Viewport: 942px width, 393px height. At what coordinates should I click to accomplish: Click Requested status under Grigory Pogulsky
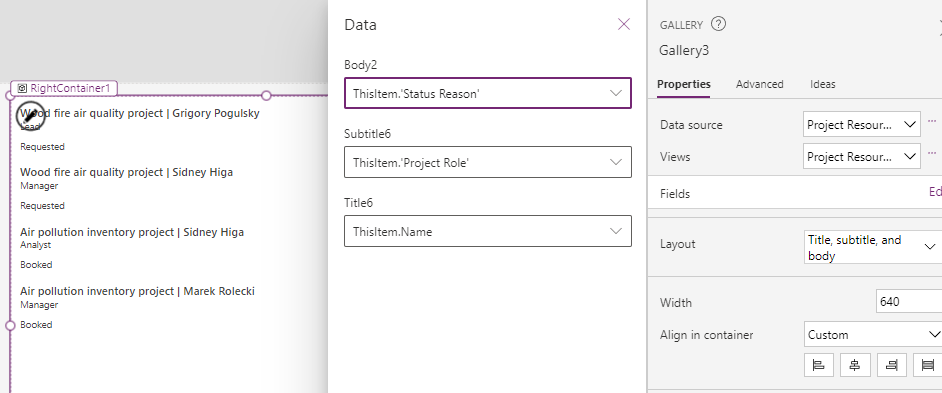[x=42, y=147]
